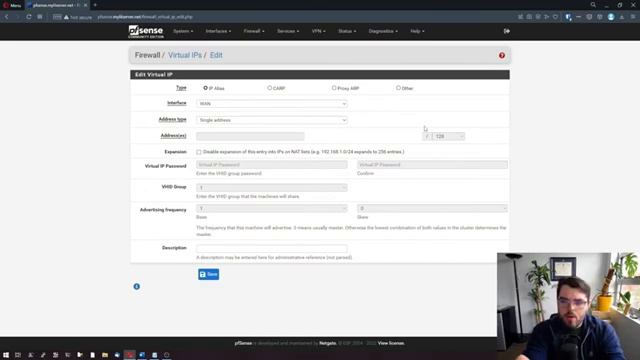
Task: Click the Description input field
Action: 272,248
